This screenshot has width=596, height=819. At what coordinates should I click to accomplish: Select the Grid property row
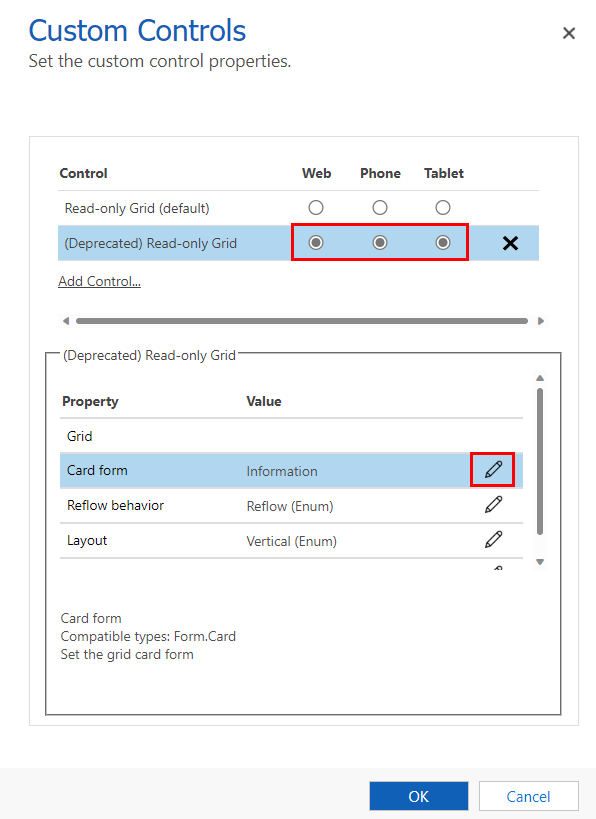click(291, 436)
